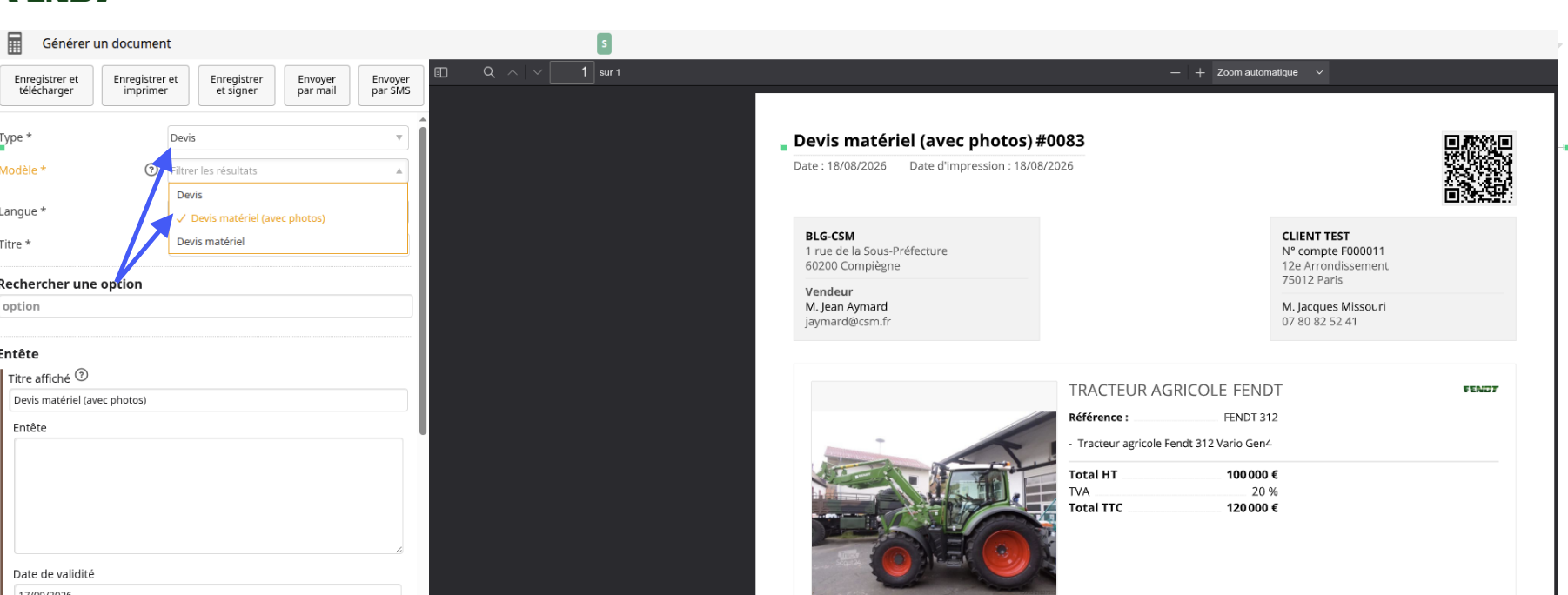
Task: Click the Entête text area
Action: [208, 496]
